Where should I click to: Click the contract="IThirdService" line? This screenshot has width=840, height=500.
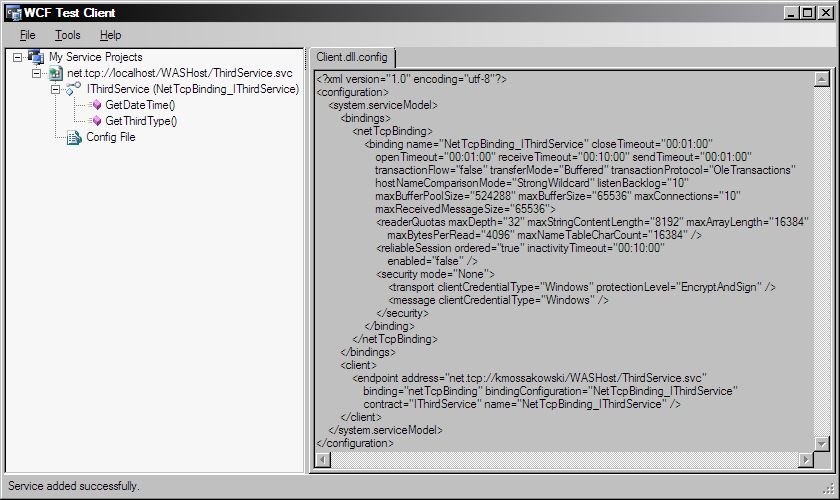click(522, 405)
